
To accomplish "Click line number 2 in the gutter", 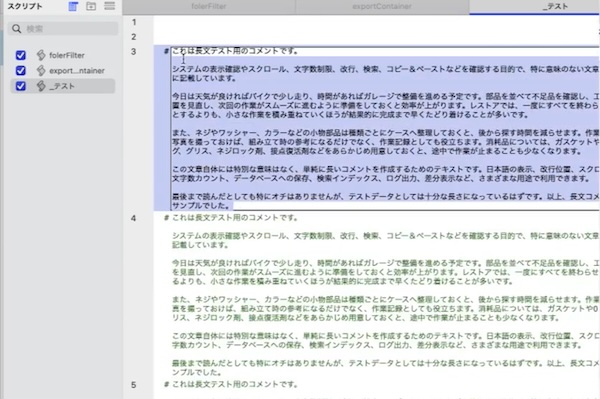I will (134, 37).
